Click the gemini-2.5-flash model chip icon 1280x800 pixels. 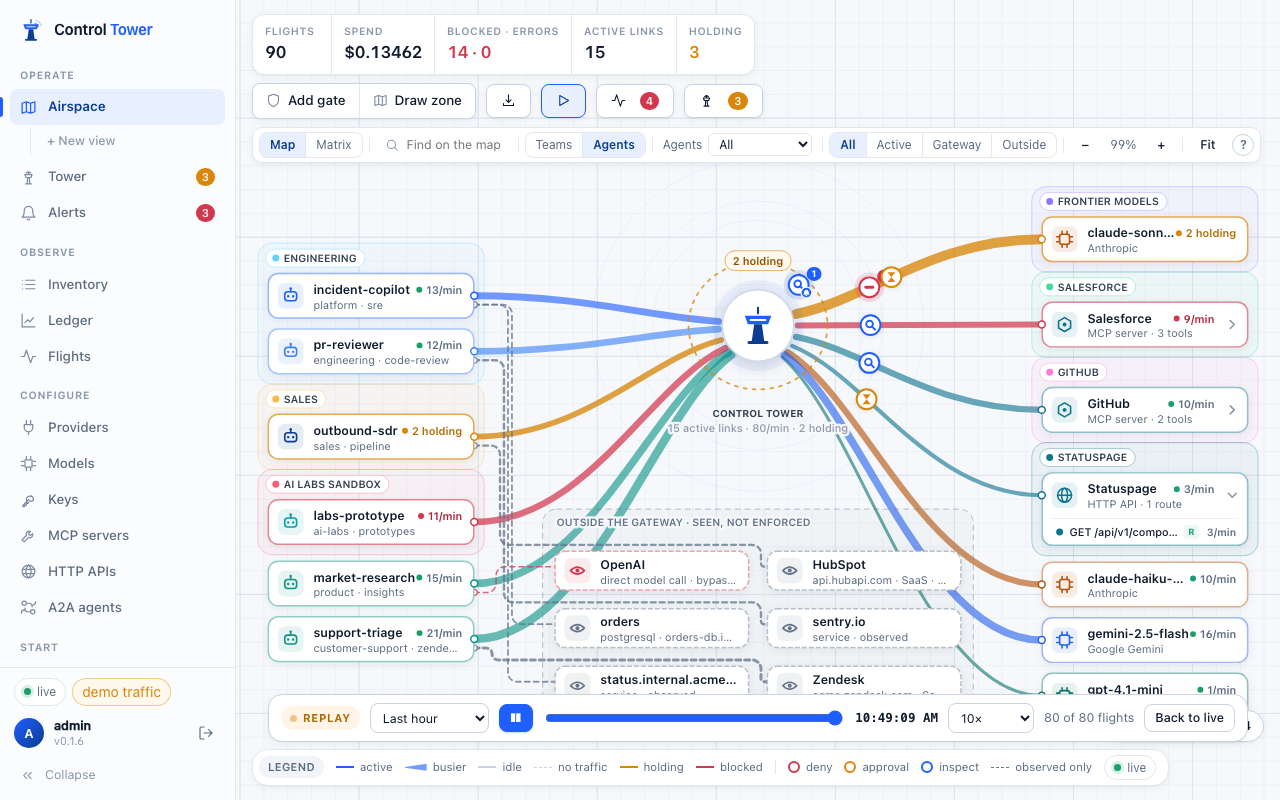point(1064,640)
